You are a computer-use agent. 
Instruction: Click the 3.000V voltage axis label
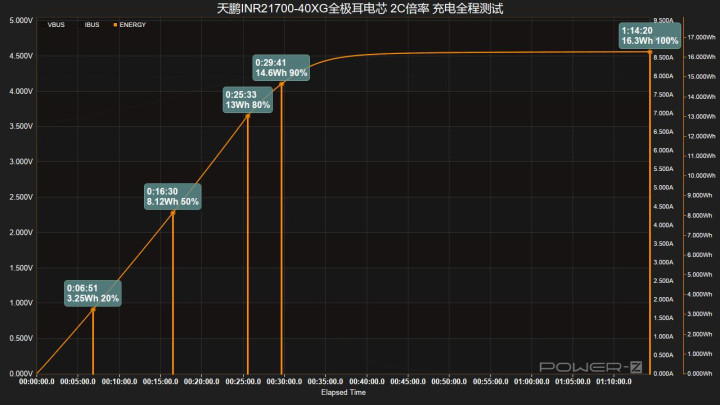pos(21,162)
